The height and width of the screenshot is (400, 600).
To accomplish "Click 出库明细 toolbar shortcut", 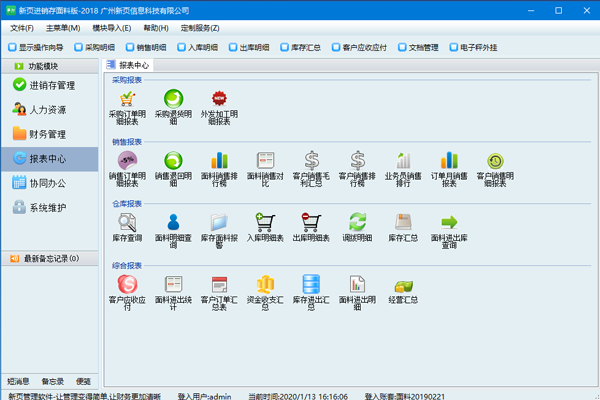I will coord(249,47).
